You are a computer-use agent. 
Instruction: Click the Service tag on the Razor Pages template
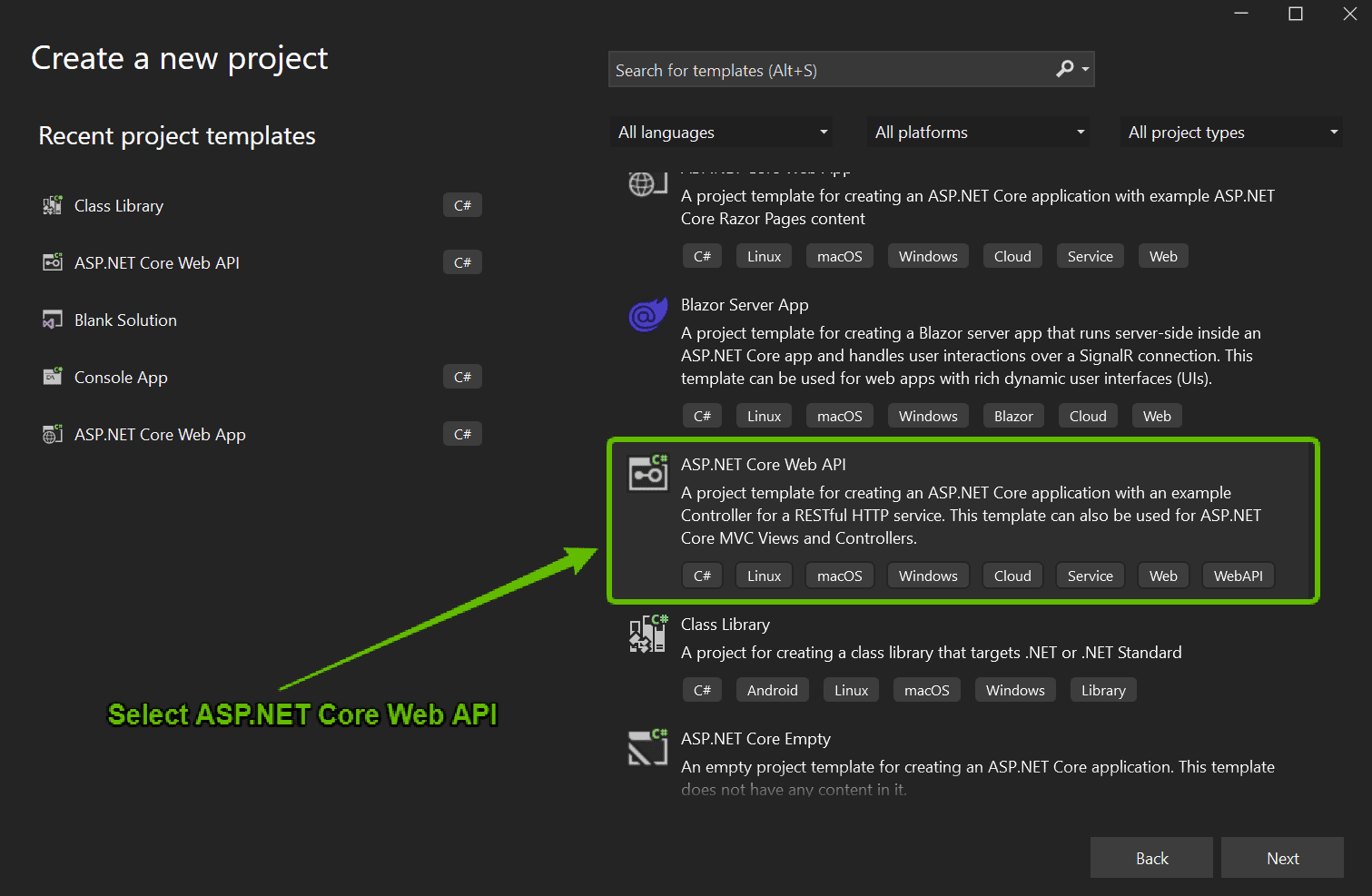(1091, 256)
